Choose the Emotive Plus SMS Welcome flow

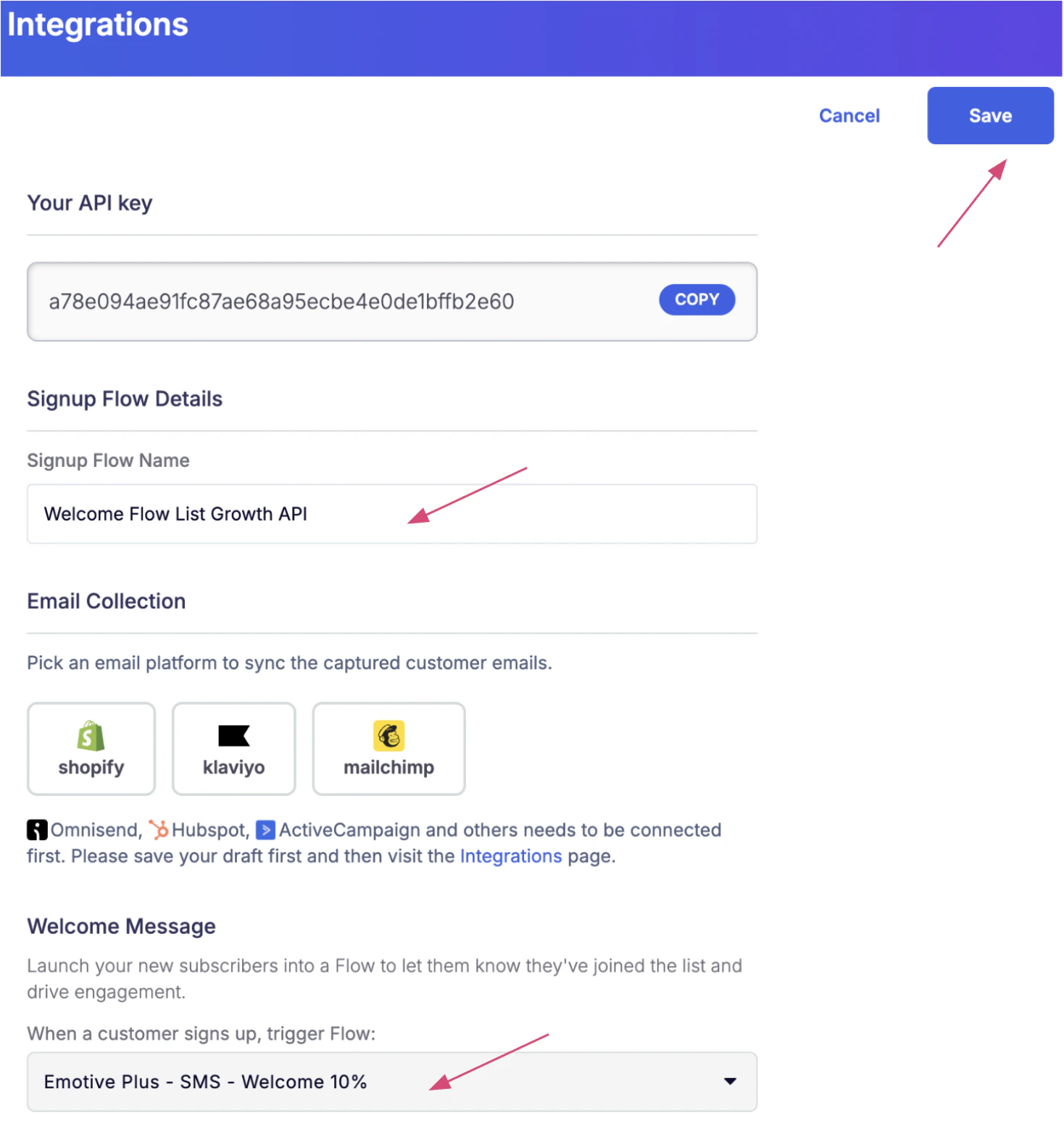tap(205, 1082)
